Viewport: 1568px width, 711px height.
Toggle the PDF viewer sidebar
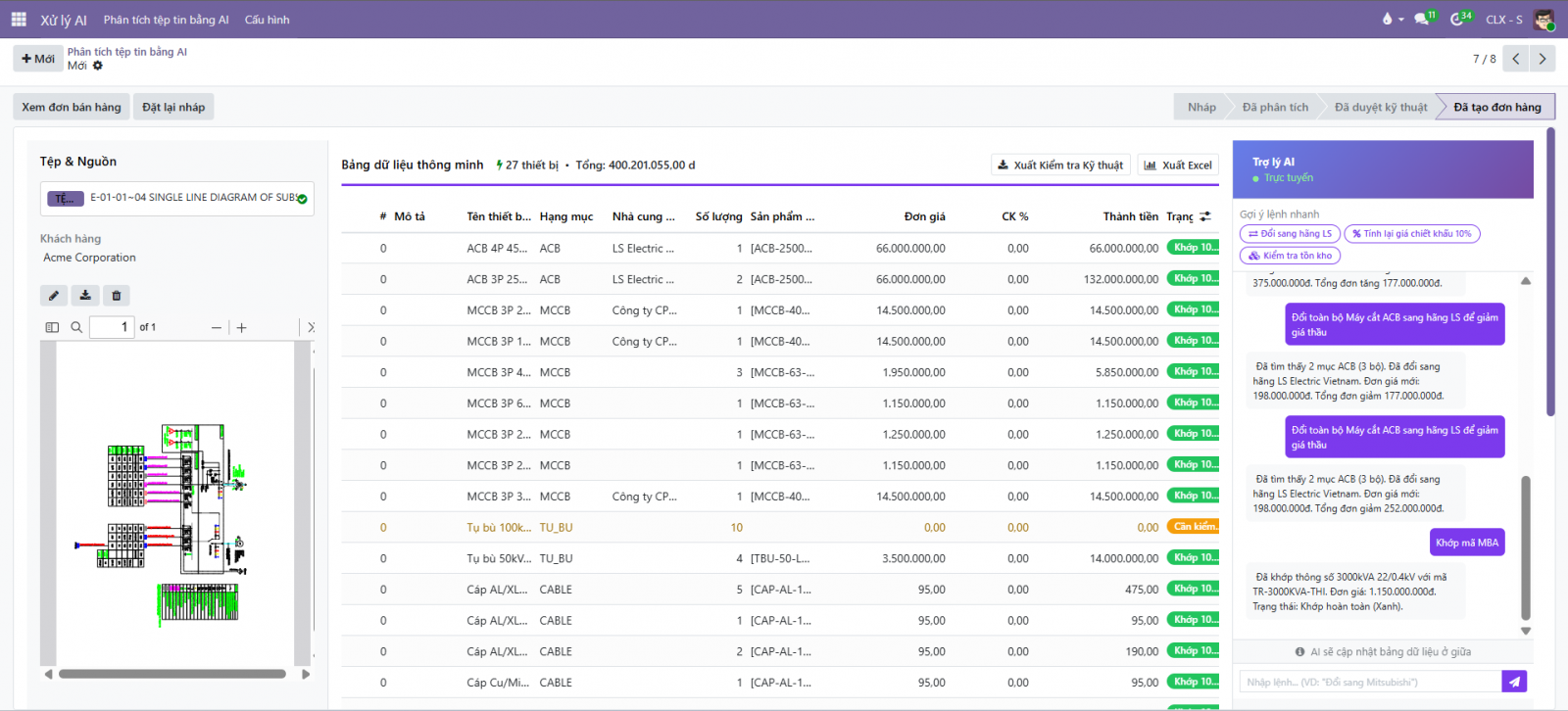point(52,327)
